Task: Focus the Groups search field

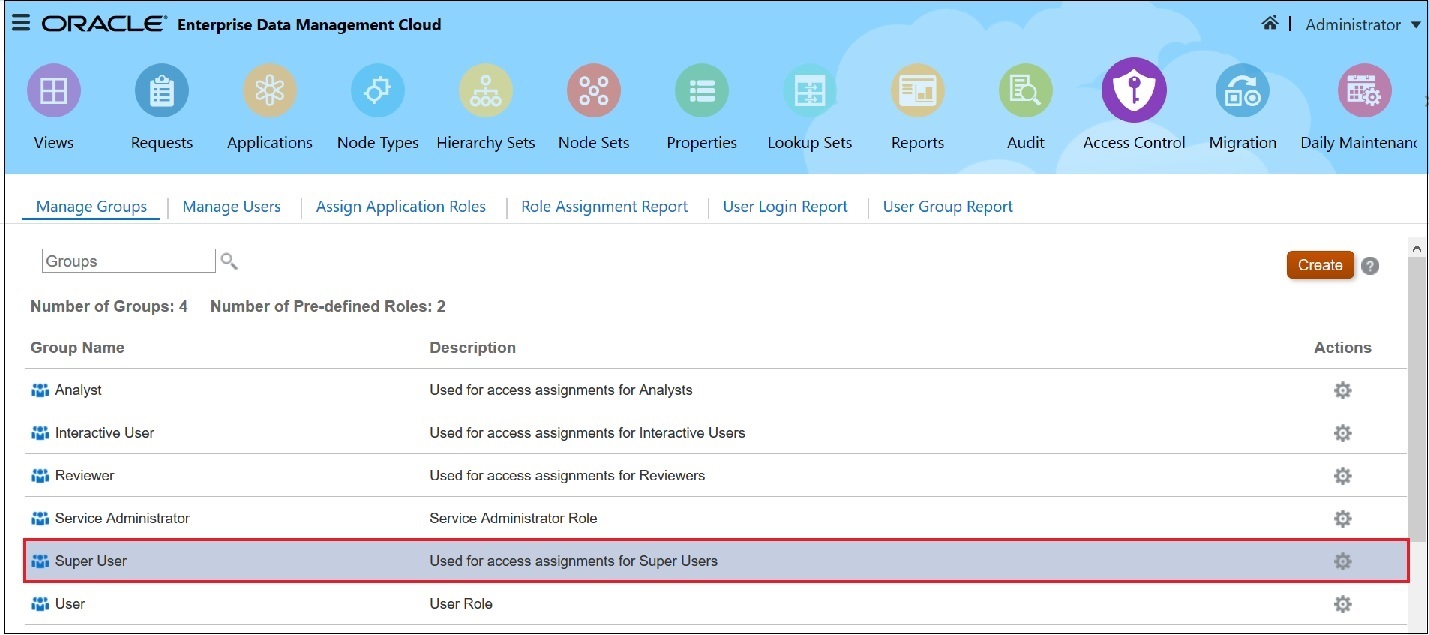Action: click(129, 261)
